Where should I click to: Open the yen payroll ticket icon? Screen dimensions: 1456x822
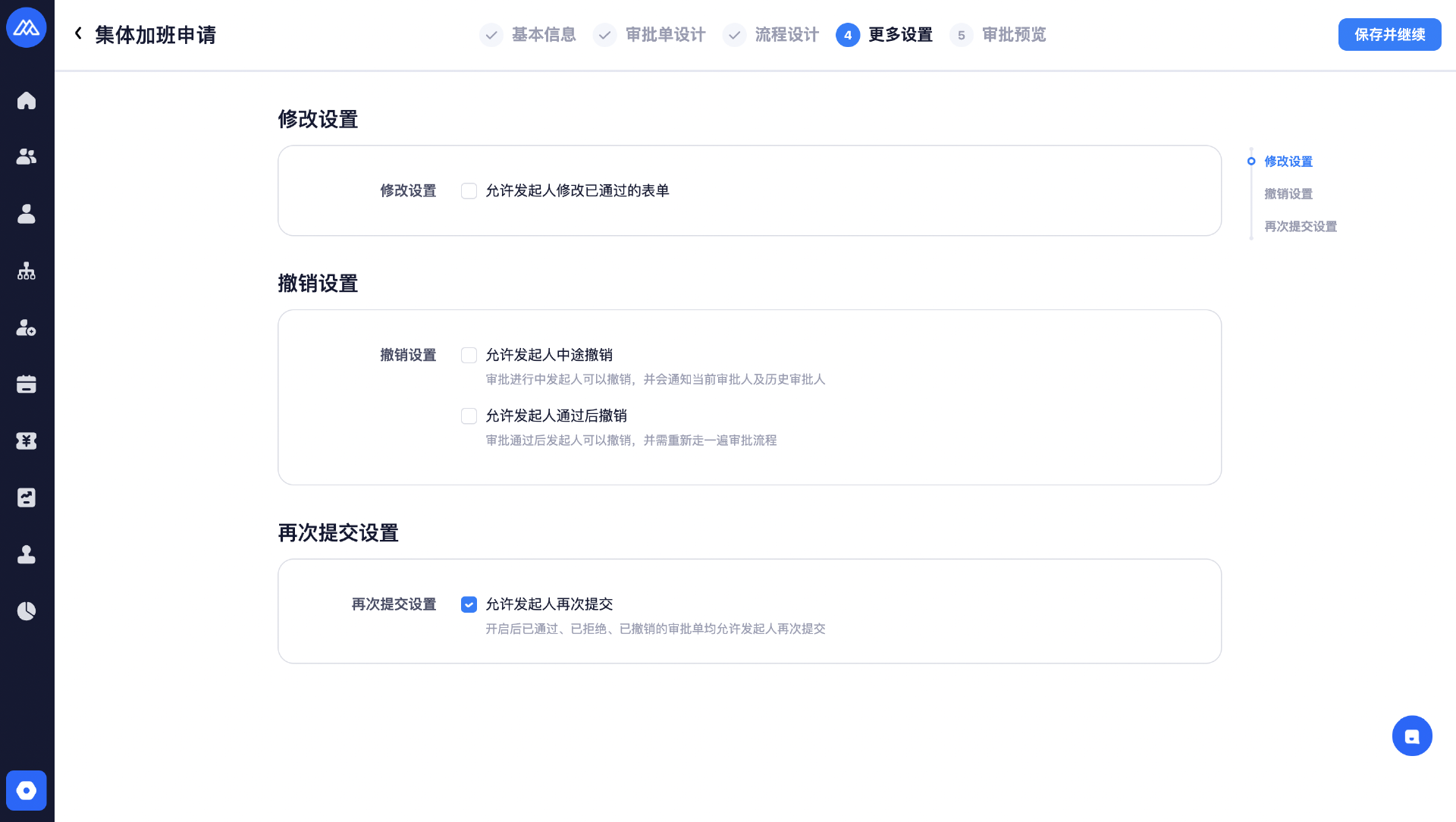pos(27,441)
